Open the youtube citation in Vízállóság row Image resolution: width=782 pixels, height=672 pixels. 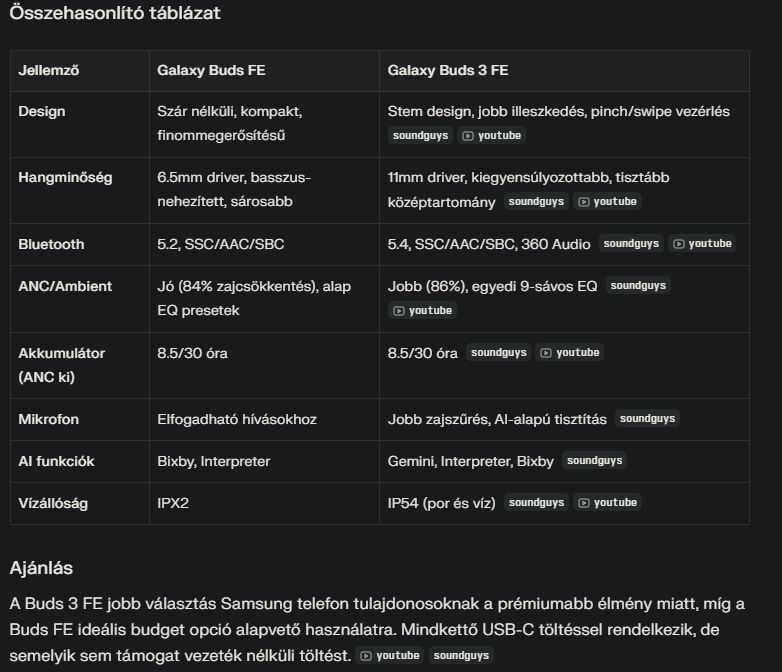point(607,502)
